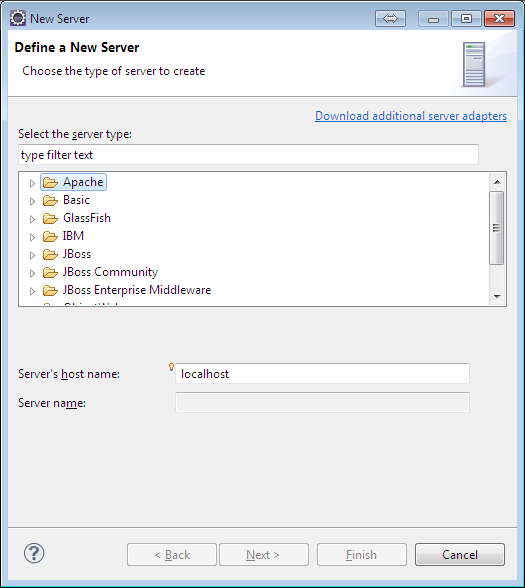Image resolution: width=525 pixels, height=588 pixels.
Task: Click the Apache folder icon
Action: click(x=50, y=182)
